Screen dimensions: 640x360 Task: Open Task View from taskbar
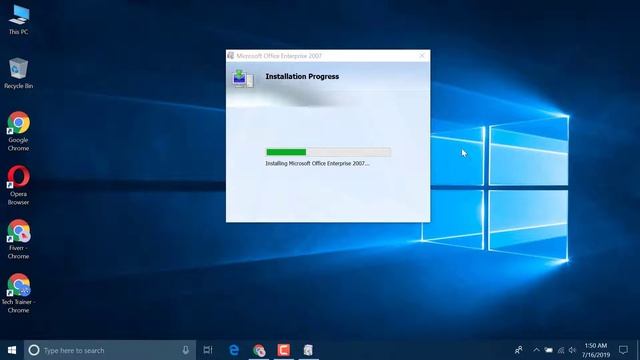pos(208,350)
